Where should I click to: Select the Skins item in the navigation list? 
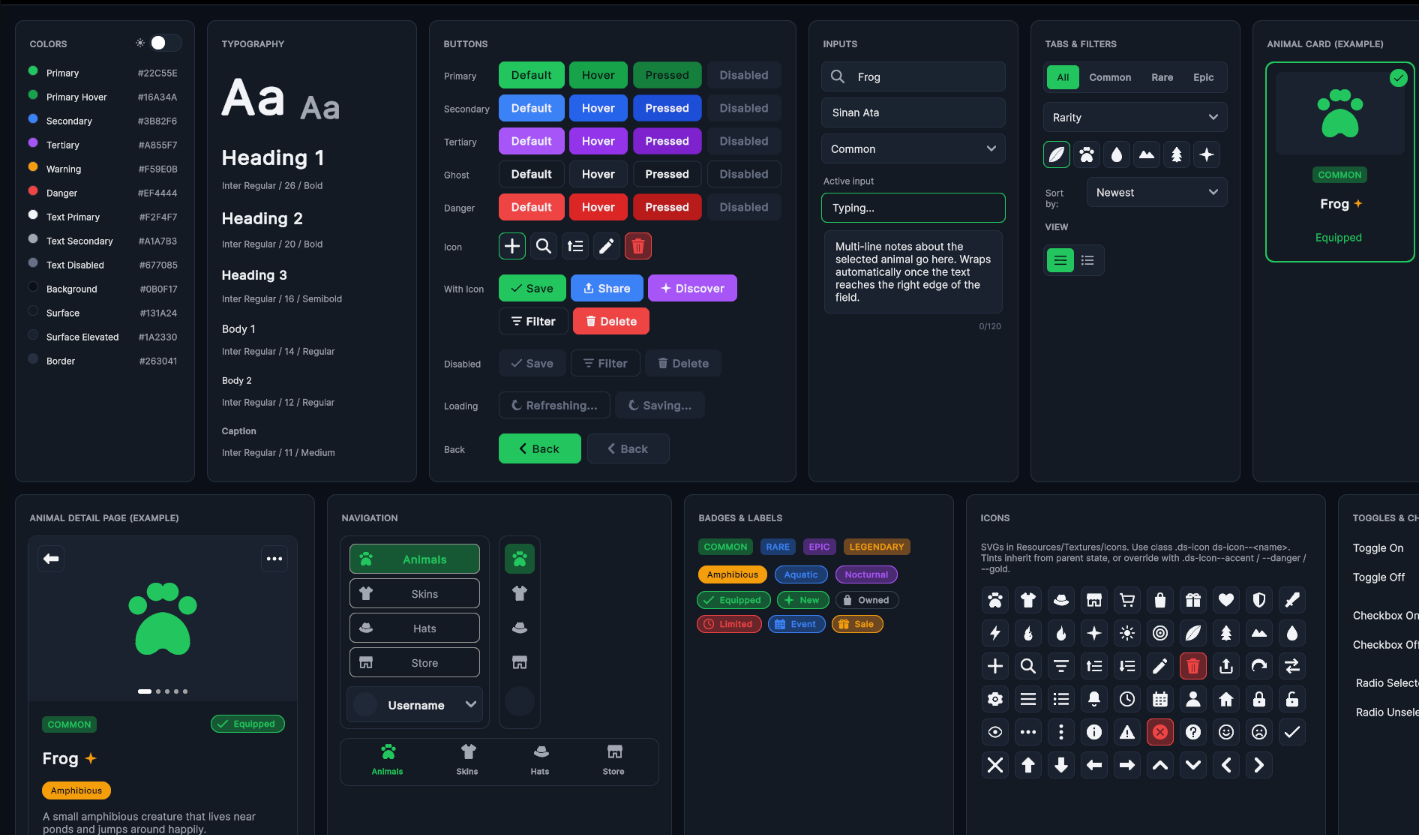(x=414, y=594)
